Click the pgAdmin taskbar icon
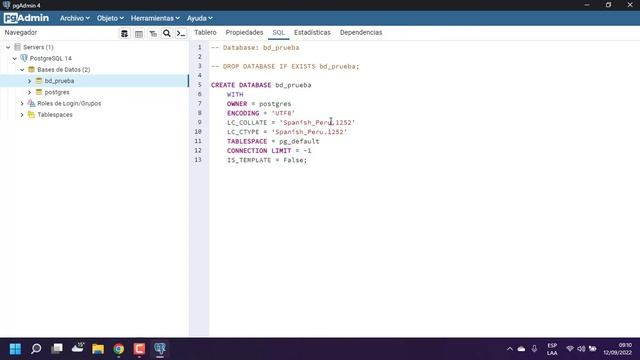 (160, 349)
